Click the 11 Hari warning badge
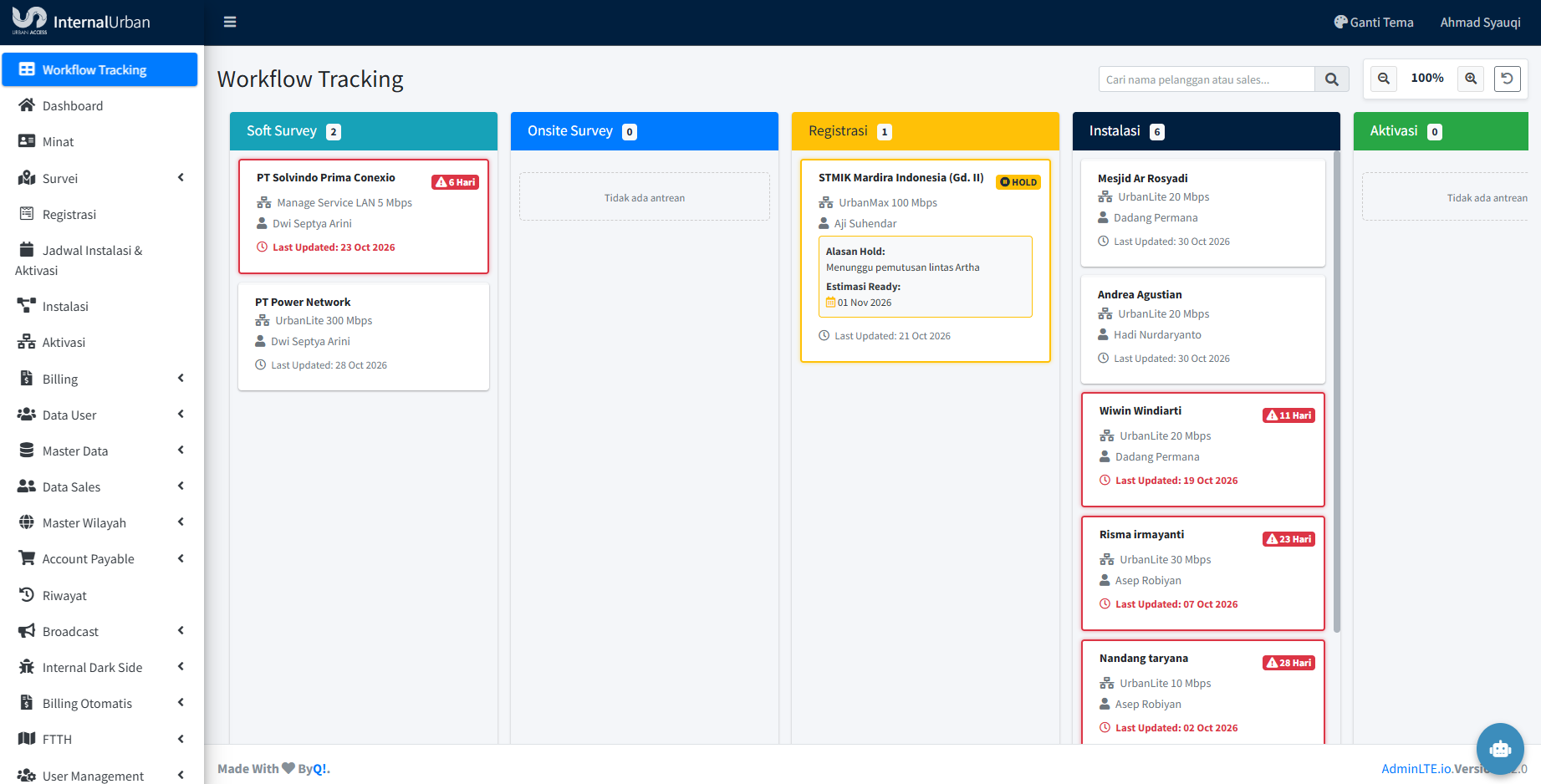The width and height of the screenshot is (1541, 784). [1288, 415]
